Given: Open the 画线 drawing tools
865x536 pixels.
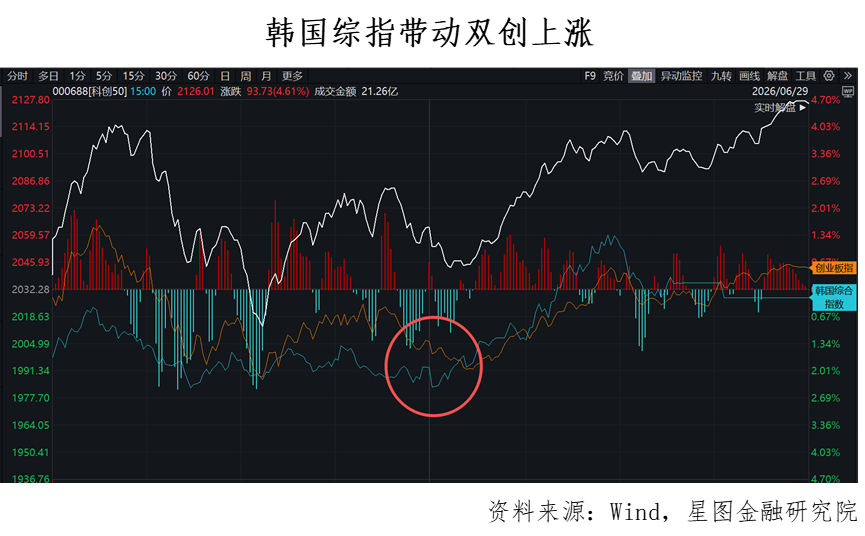Looking at the screenshot, I should (749, 76).
